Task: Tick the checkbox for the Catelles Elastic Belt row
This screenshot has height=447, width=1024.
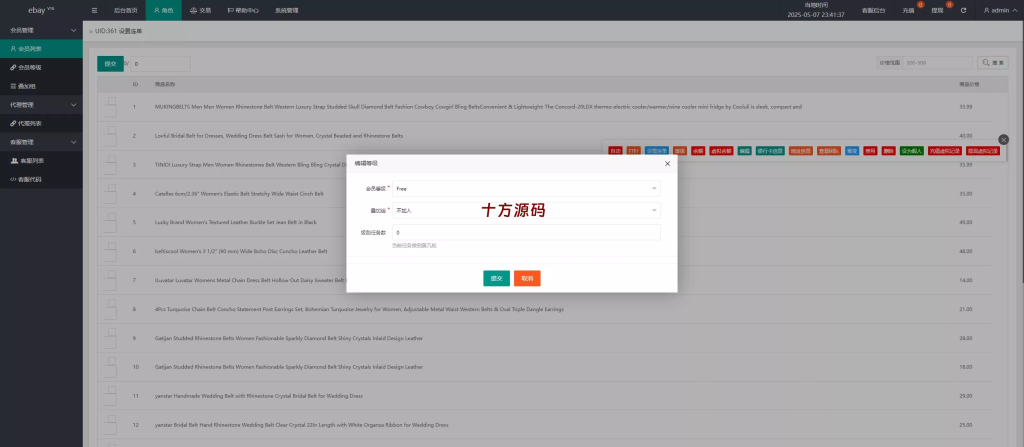Action: click(x=112, y=188)
